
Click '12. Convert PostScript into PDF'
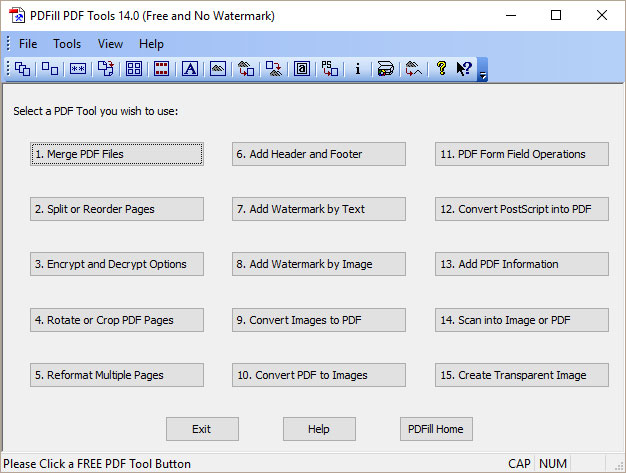point(522,209)
